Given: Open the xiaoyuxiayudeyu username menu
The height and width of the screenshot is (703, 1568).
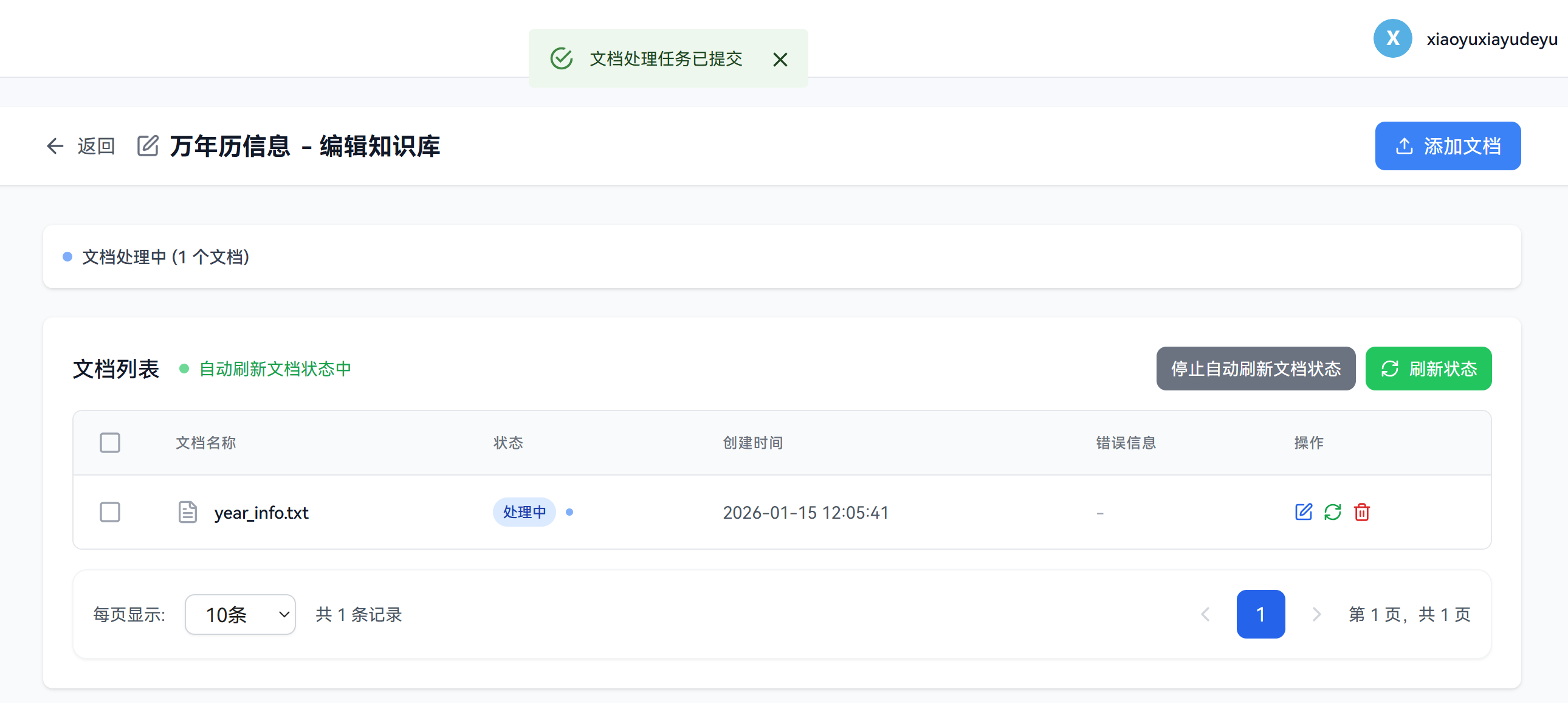Looking at the screenshot, I should (x=1491, y=39).
